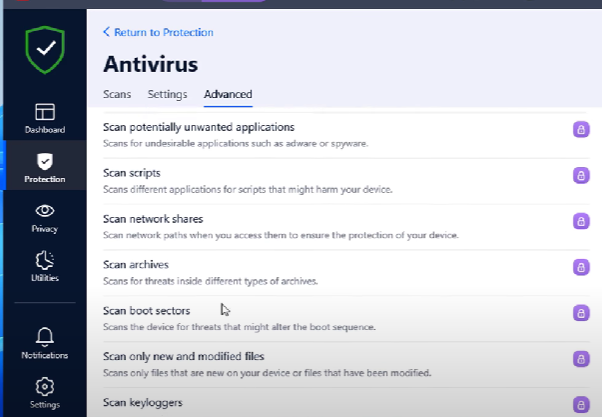Click lock icon beside Scan archives

[580, 267]
